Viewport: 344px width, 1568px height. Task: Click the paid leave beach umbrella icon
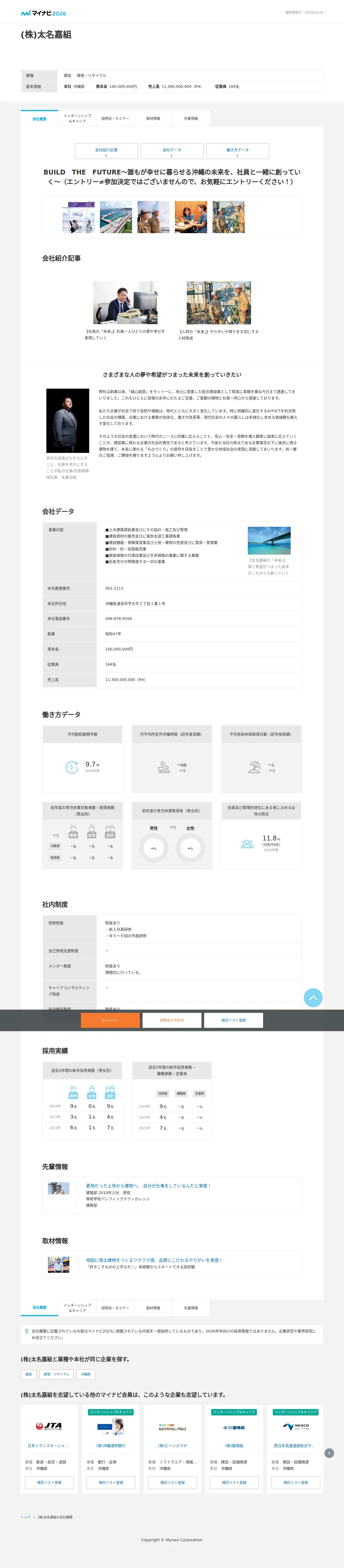coord(255,767)
